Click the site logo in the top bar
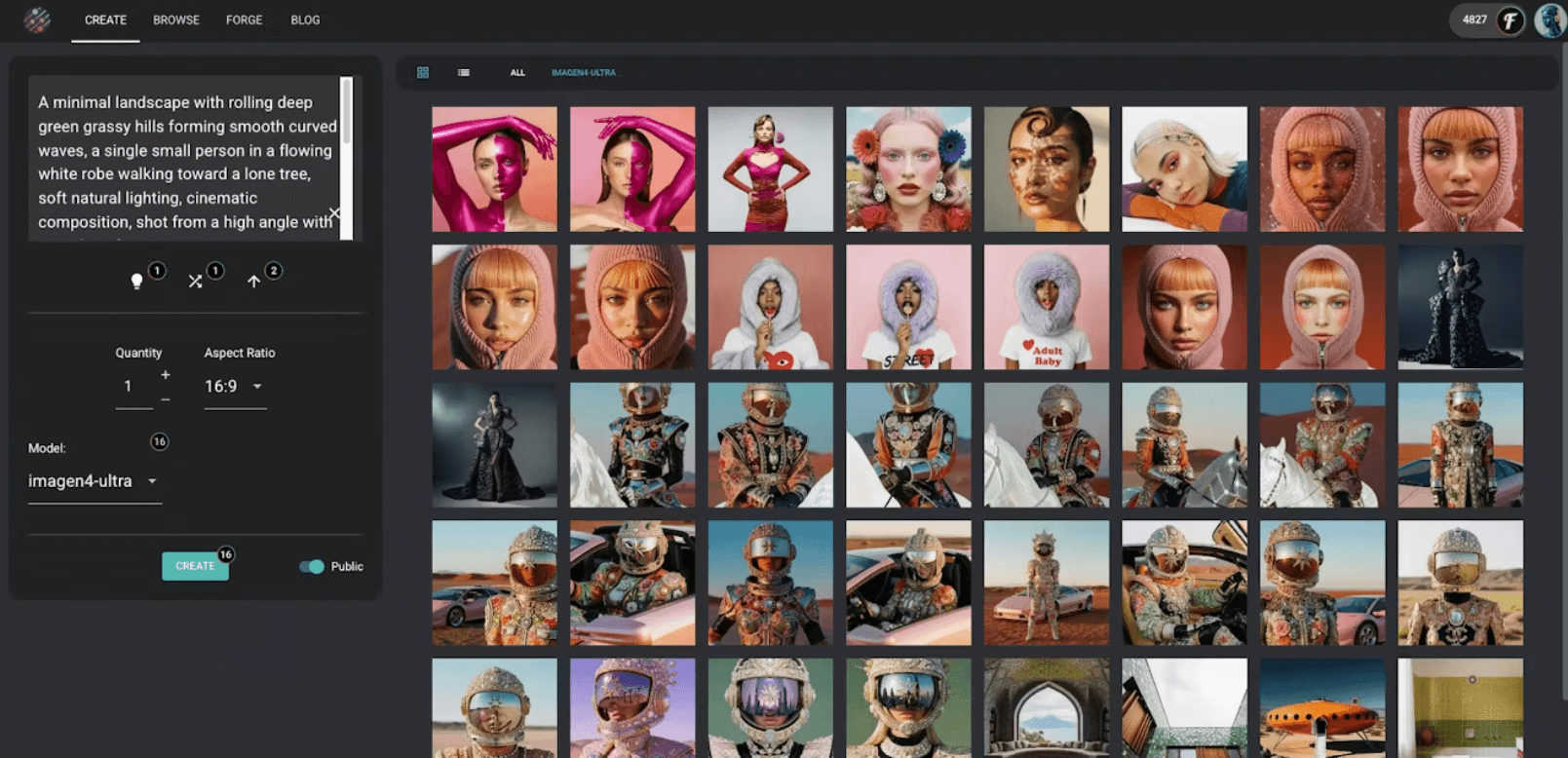Image resolution: width=1568 pixels, height=758 pixels. tap(37, 20)
